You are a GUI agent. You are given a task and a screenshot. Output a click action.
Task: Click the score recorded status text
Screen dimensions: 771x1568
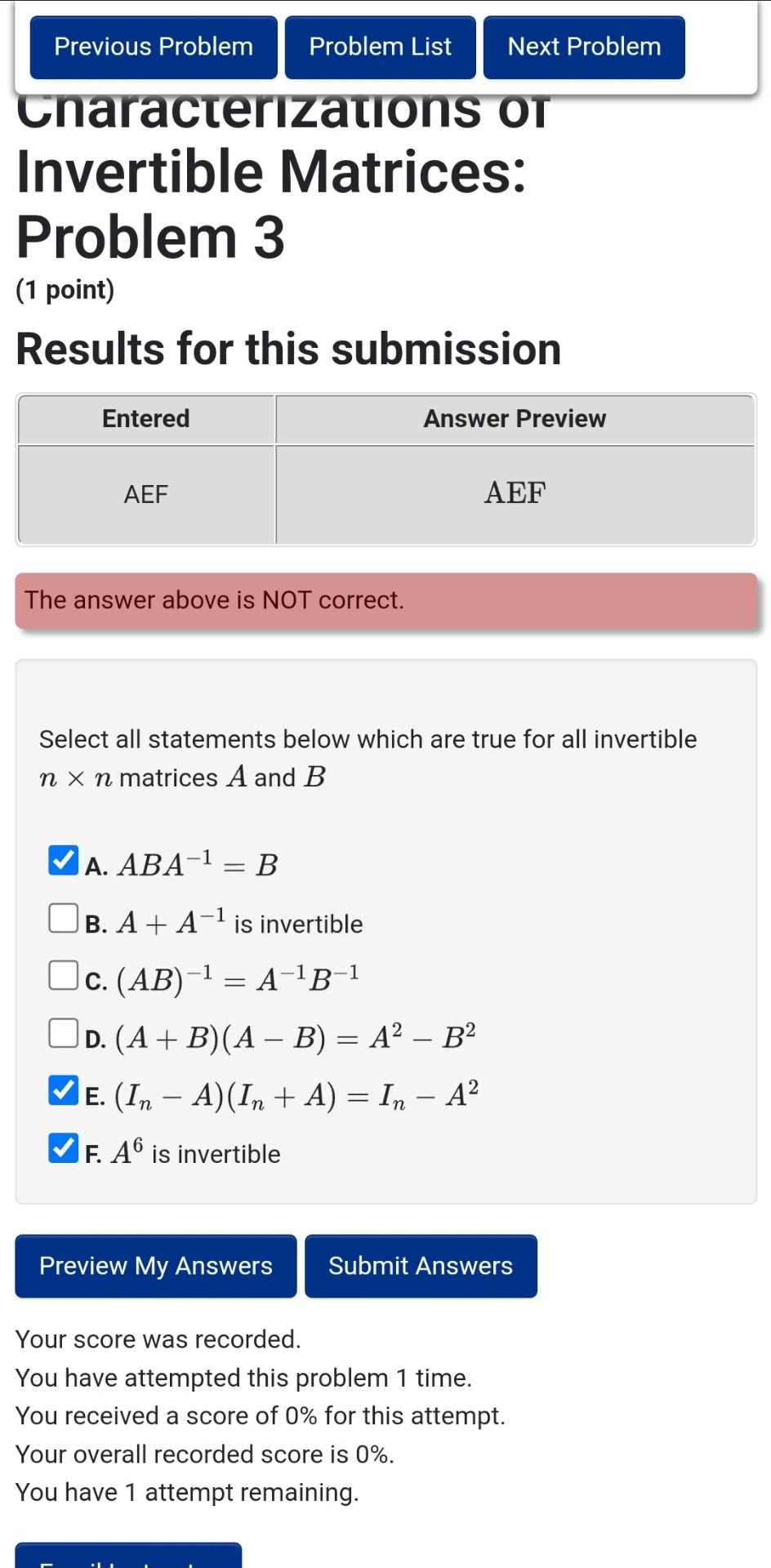[158, 1339]
